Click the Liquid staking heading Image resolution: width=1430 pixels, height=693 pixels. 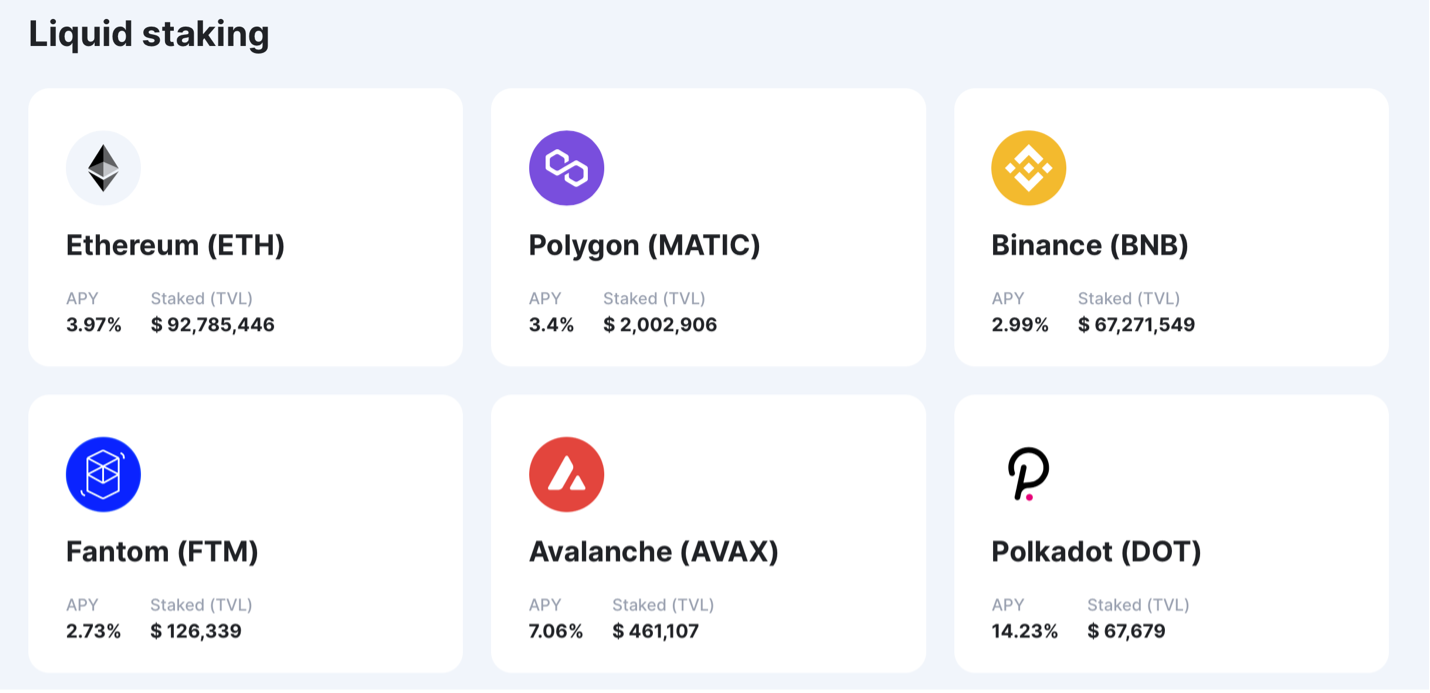(x=149, y=34)
